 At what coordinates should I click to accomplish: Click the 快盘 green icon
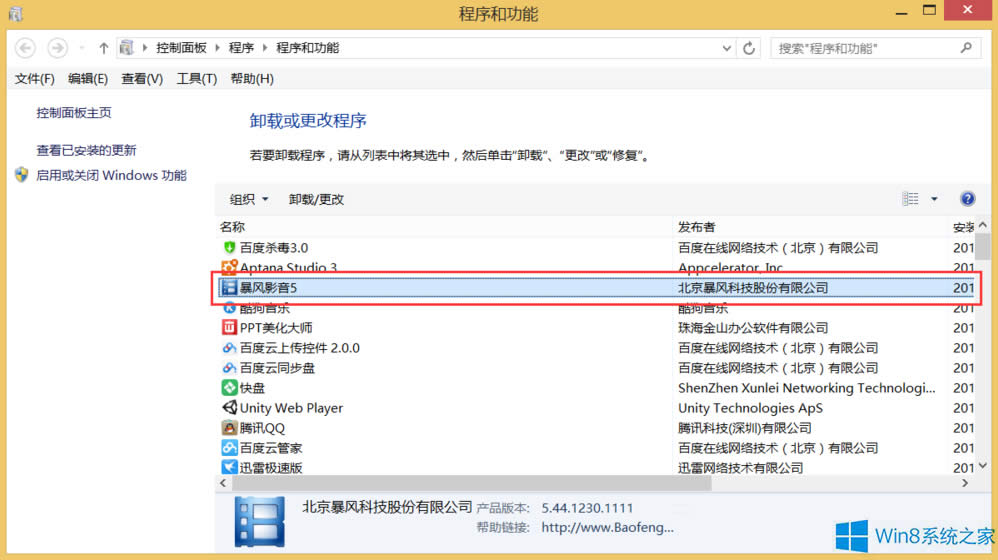point(229,388)
